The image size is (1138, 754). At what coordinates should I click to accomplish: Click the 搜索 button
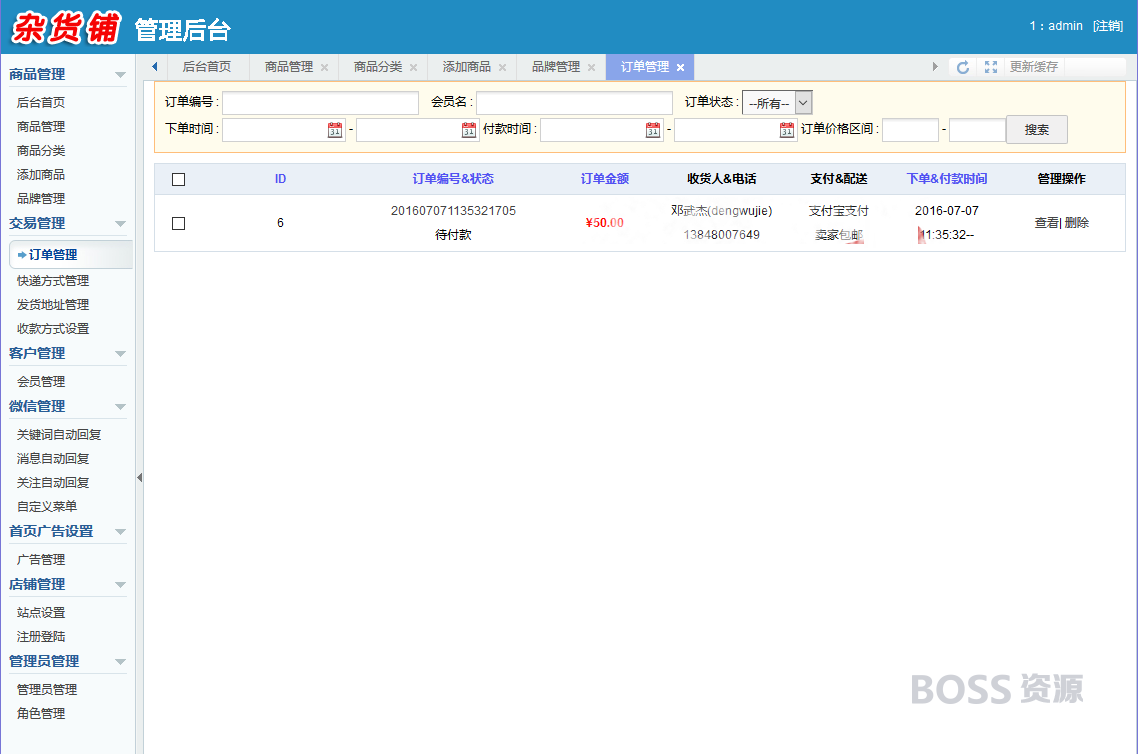point(1036,130)
